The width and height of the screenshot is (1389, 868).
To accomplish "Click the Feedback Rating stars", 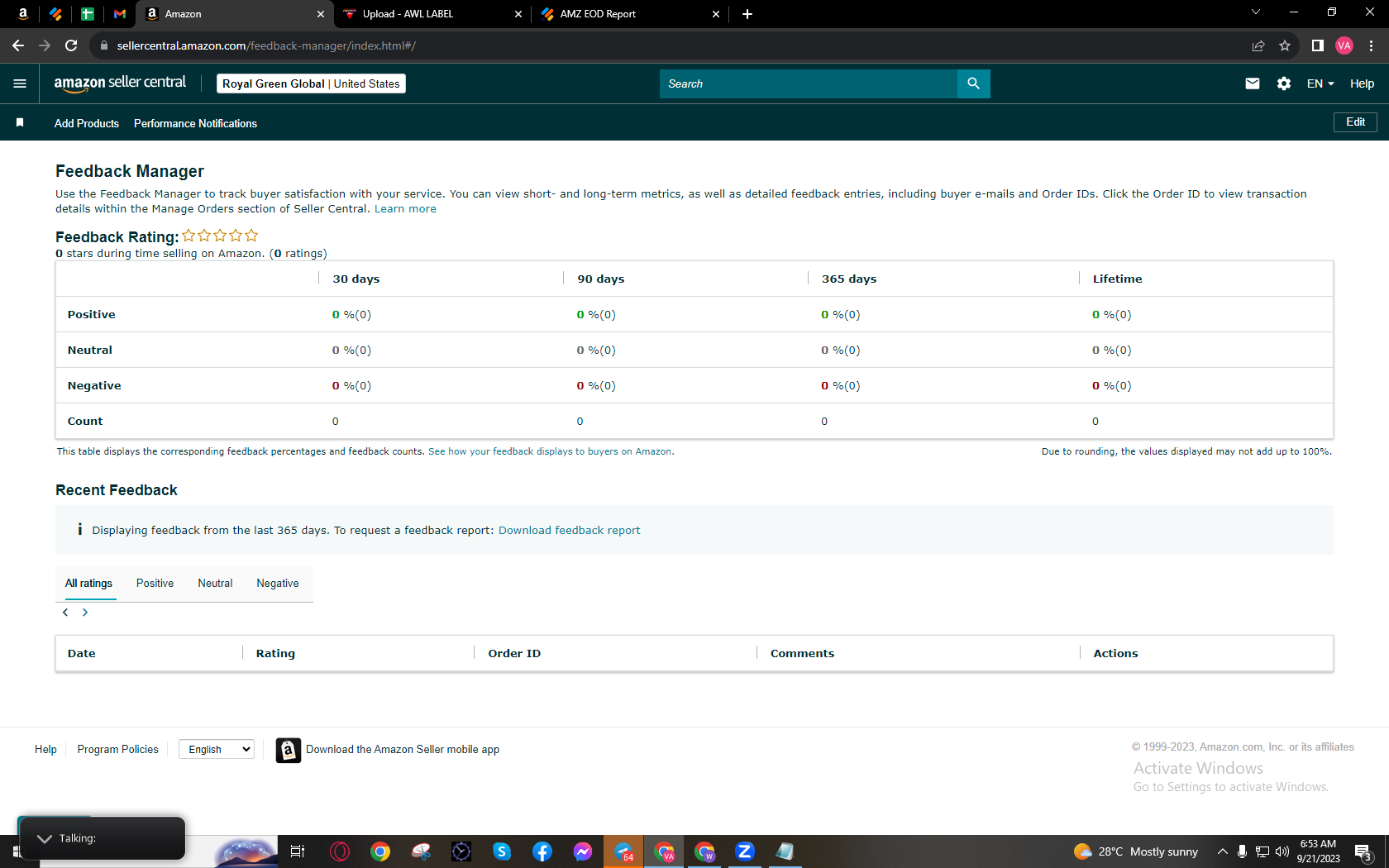I will (220, 236).
